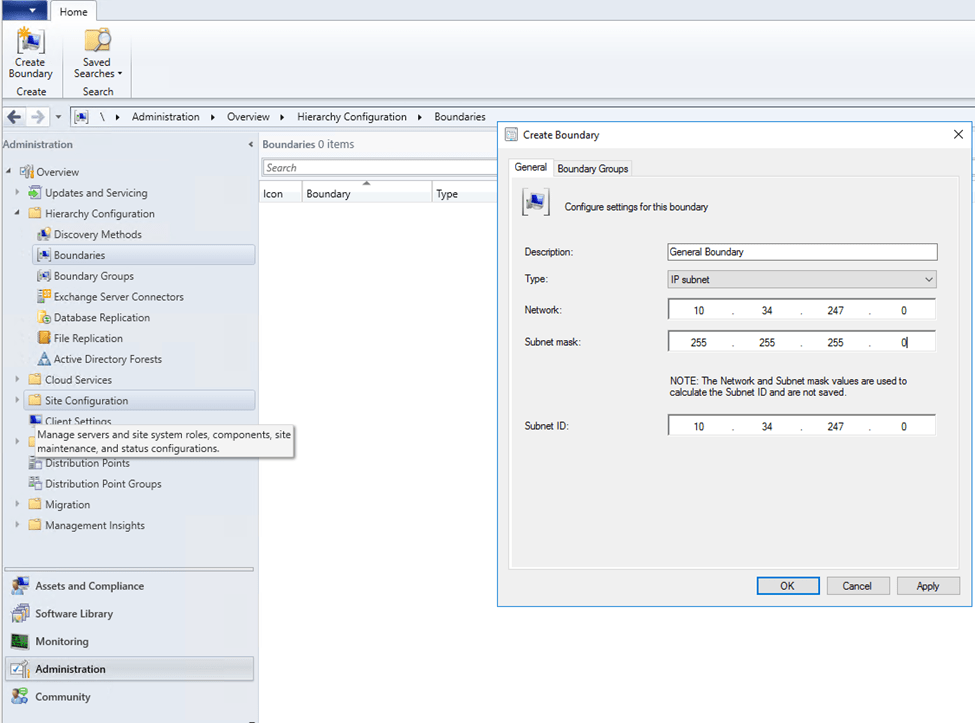Image resolution: width=975 pixels, height=723 pixels.
Task: Open the Assets and Compliance workspace
Action: tap(89, 586)
